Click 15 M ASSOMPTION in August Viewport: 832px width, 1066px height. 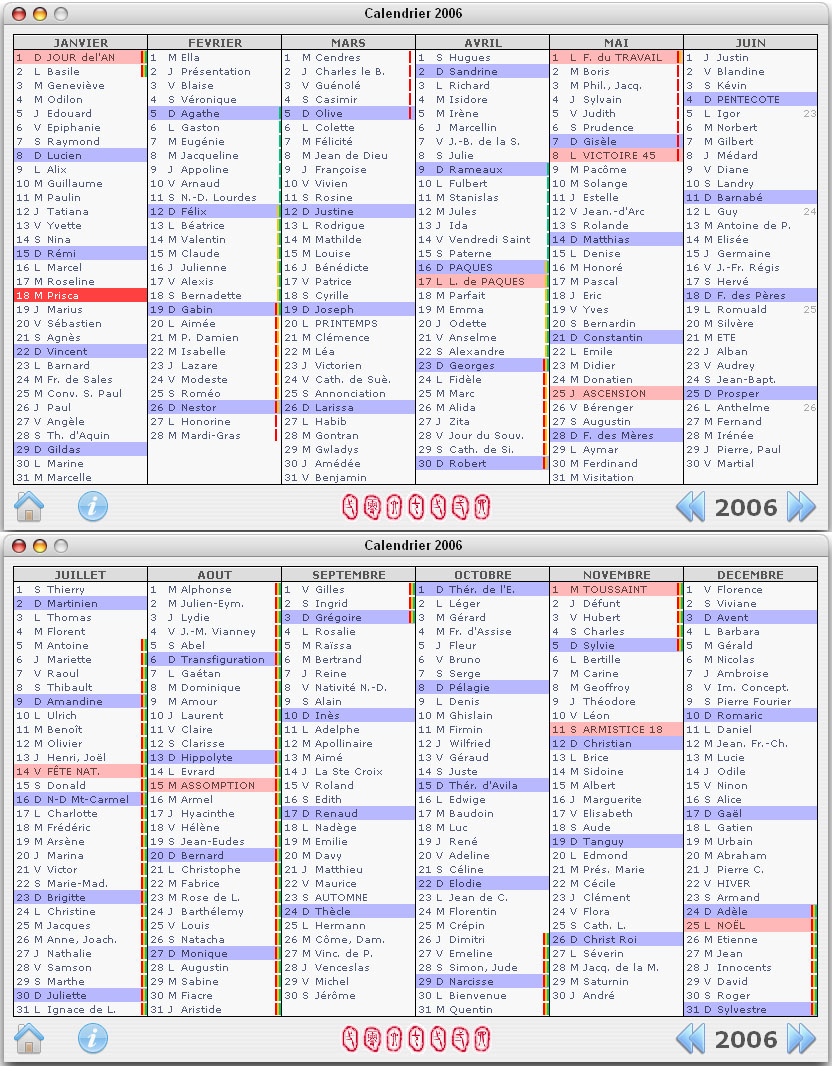tap(214, 786)
